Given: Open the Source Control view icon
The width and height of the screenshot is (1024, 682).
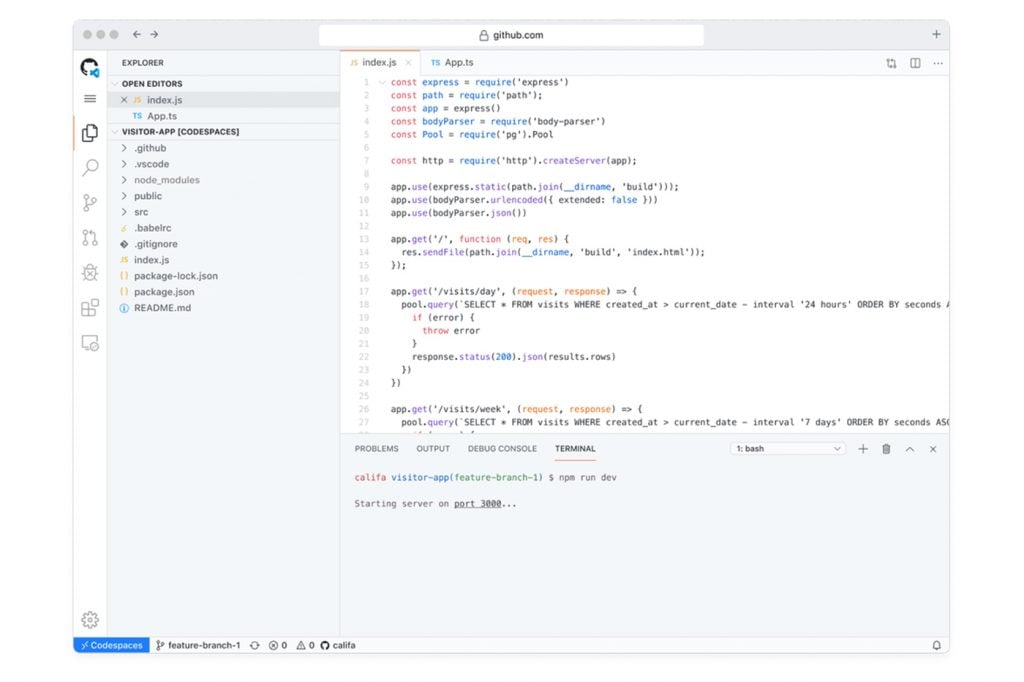Looking at the screenshot, I should pyautogui.click(x=90, y=203).
